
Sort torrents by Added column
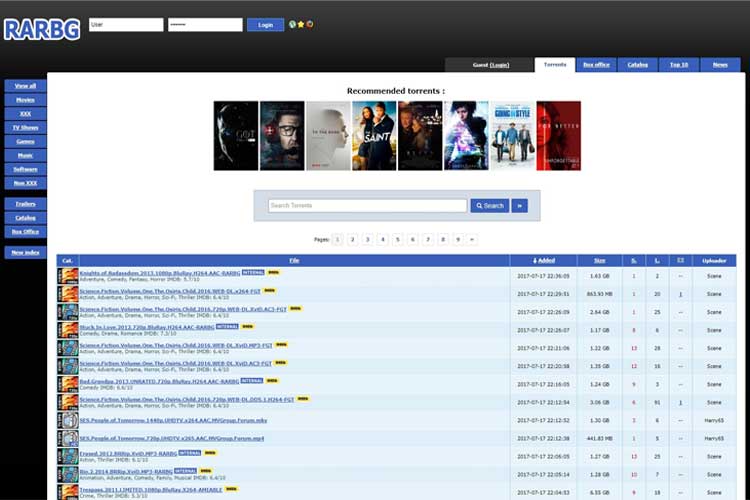pos(544,261)
